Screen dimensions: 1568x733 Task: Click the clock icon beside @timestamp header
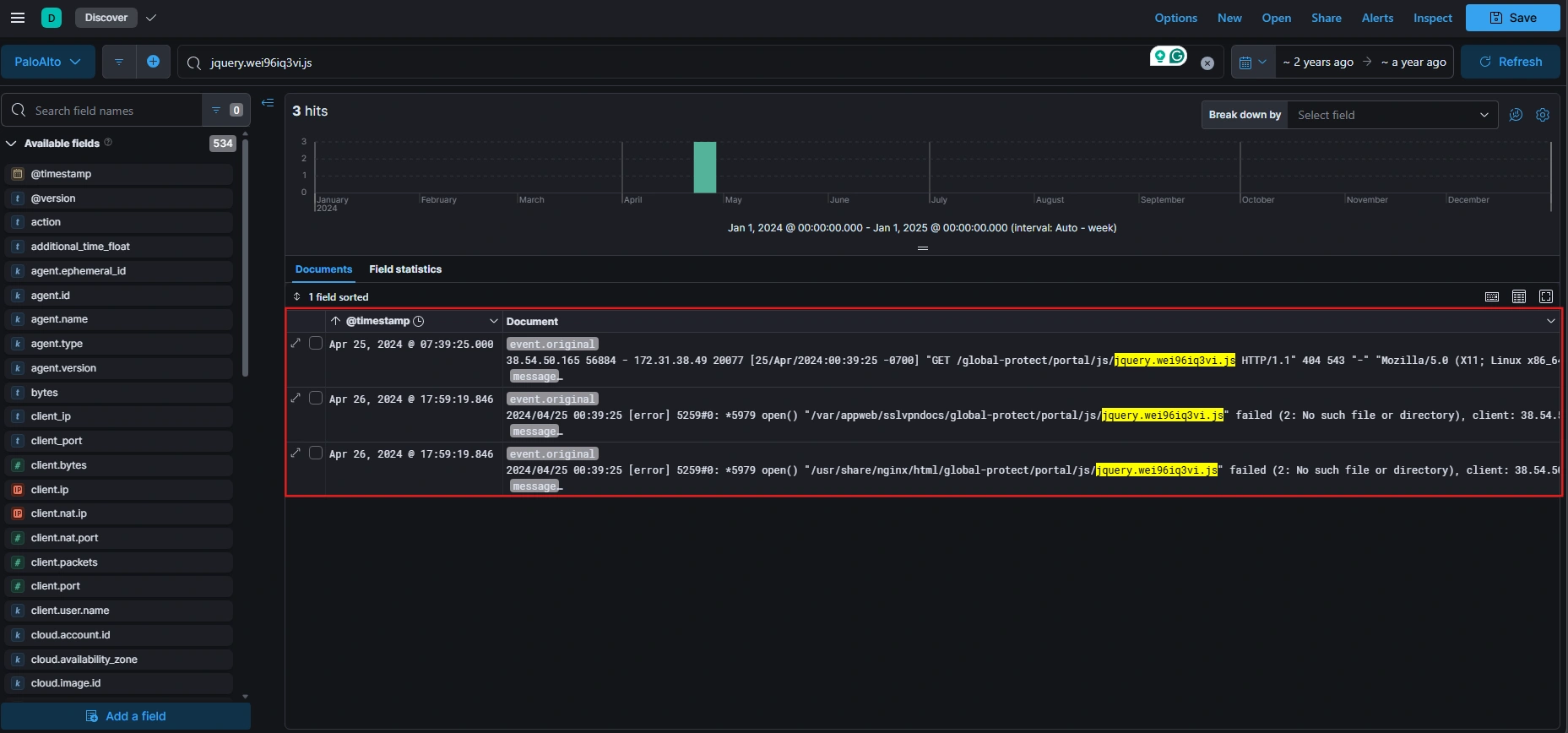[x=419, y=322]
